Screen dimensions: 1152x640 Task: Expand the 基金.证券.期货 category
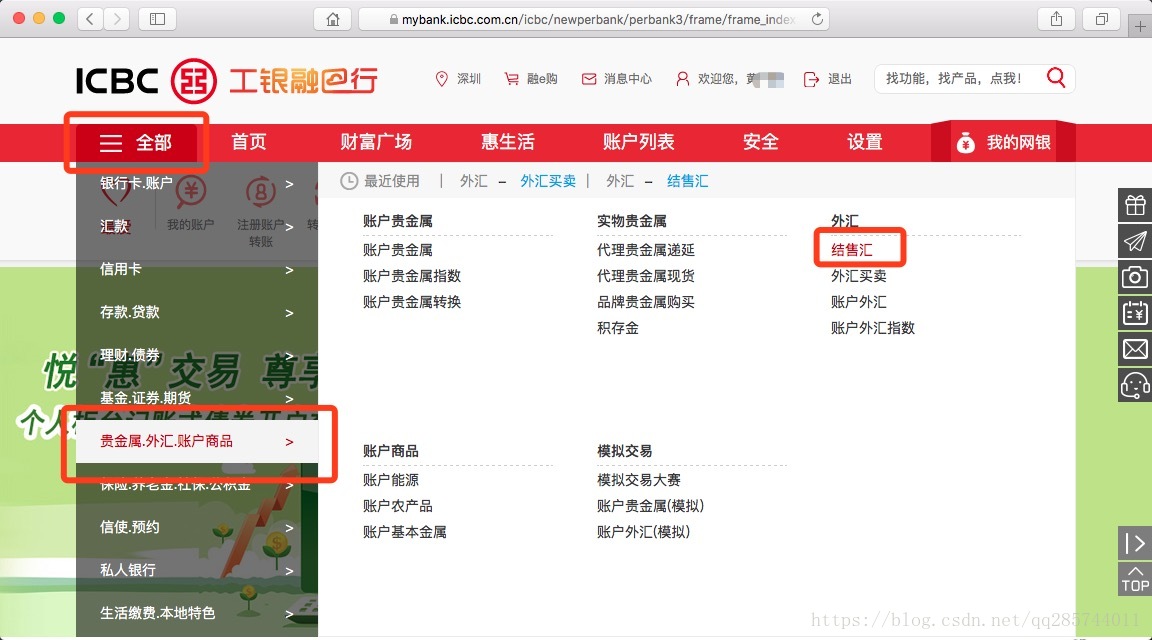click(x=197, y=398)
